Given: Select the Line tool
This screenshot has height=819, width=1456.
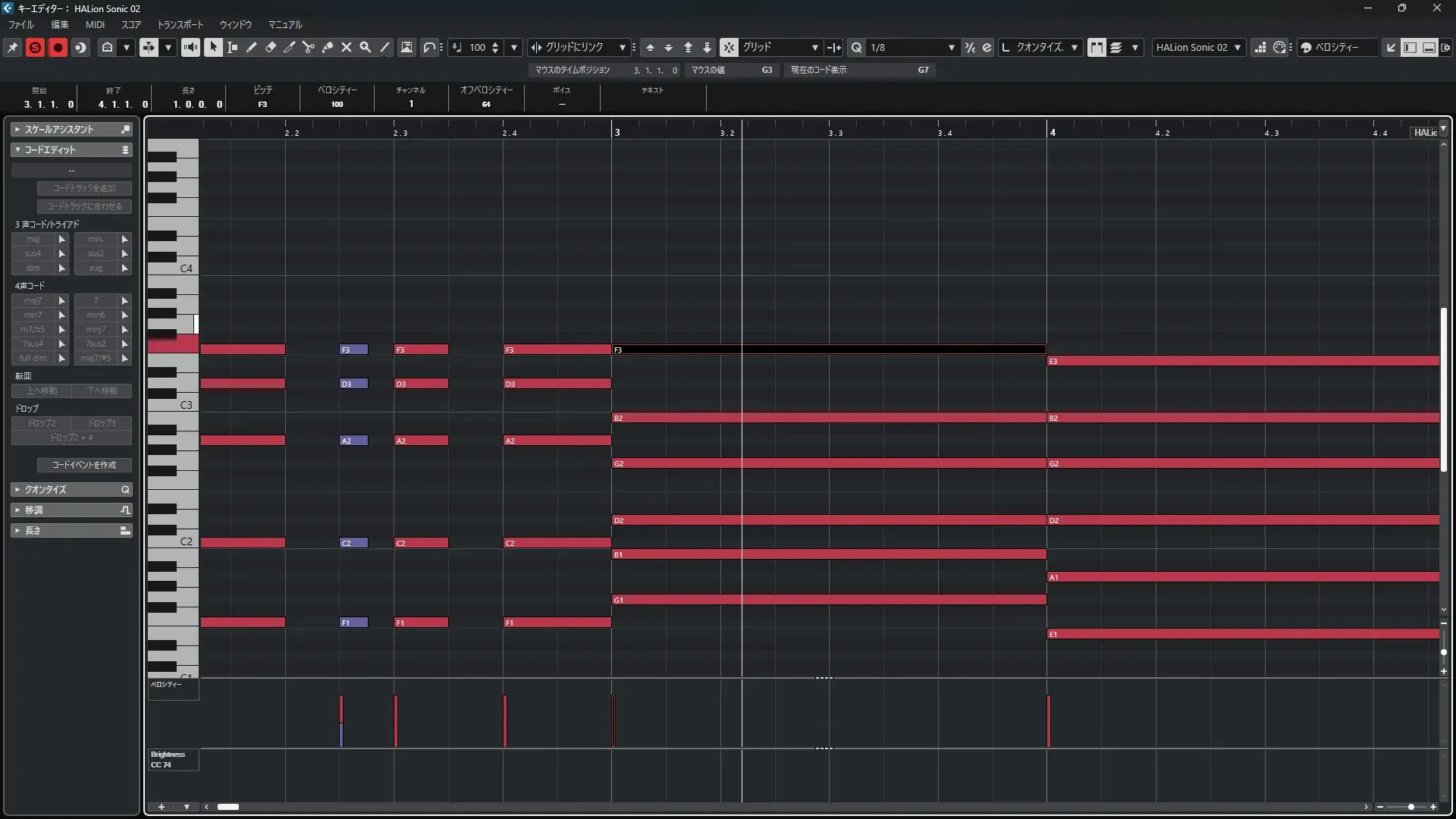Looking at the screenshot, I should point(384,47).
